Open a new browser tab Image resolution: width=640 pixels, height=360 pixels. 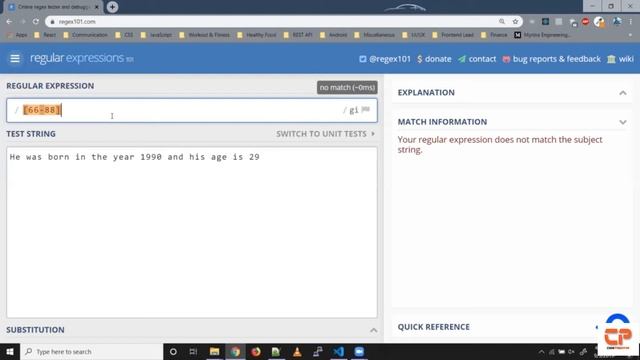pos(112,7)
